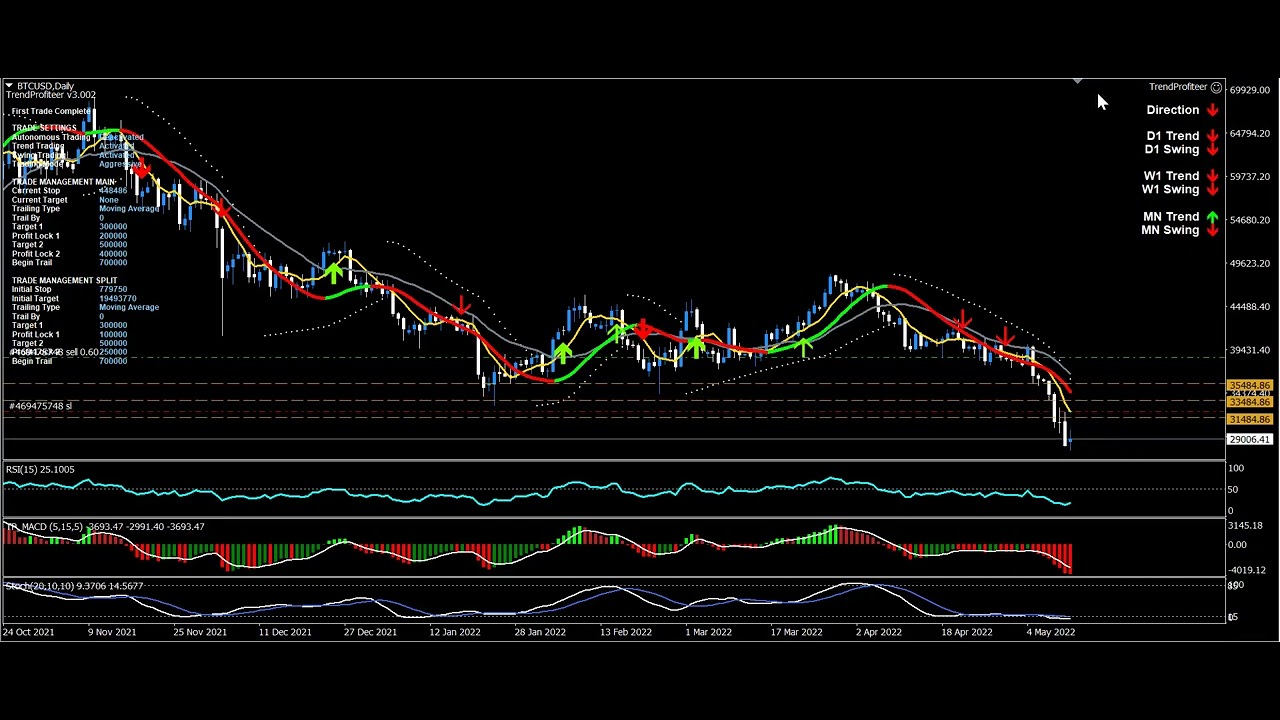1280x720 pixels.
Task: Click the 24 Oct 2021 date label
Action: click(29, 632)
